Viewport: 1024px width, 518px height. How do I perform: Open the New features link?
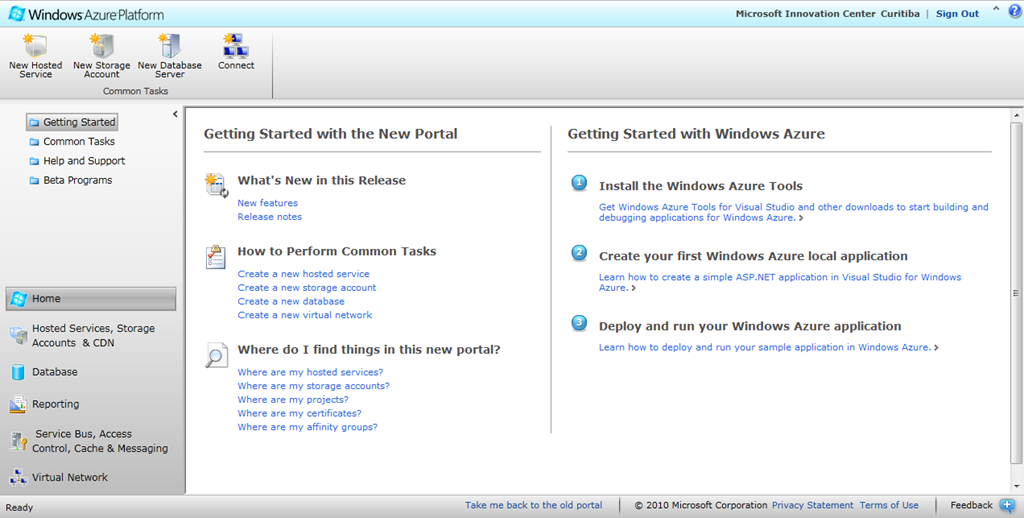pyautogui.click(x=268, y=203)
